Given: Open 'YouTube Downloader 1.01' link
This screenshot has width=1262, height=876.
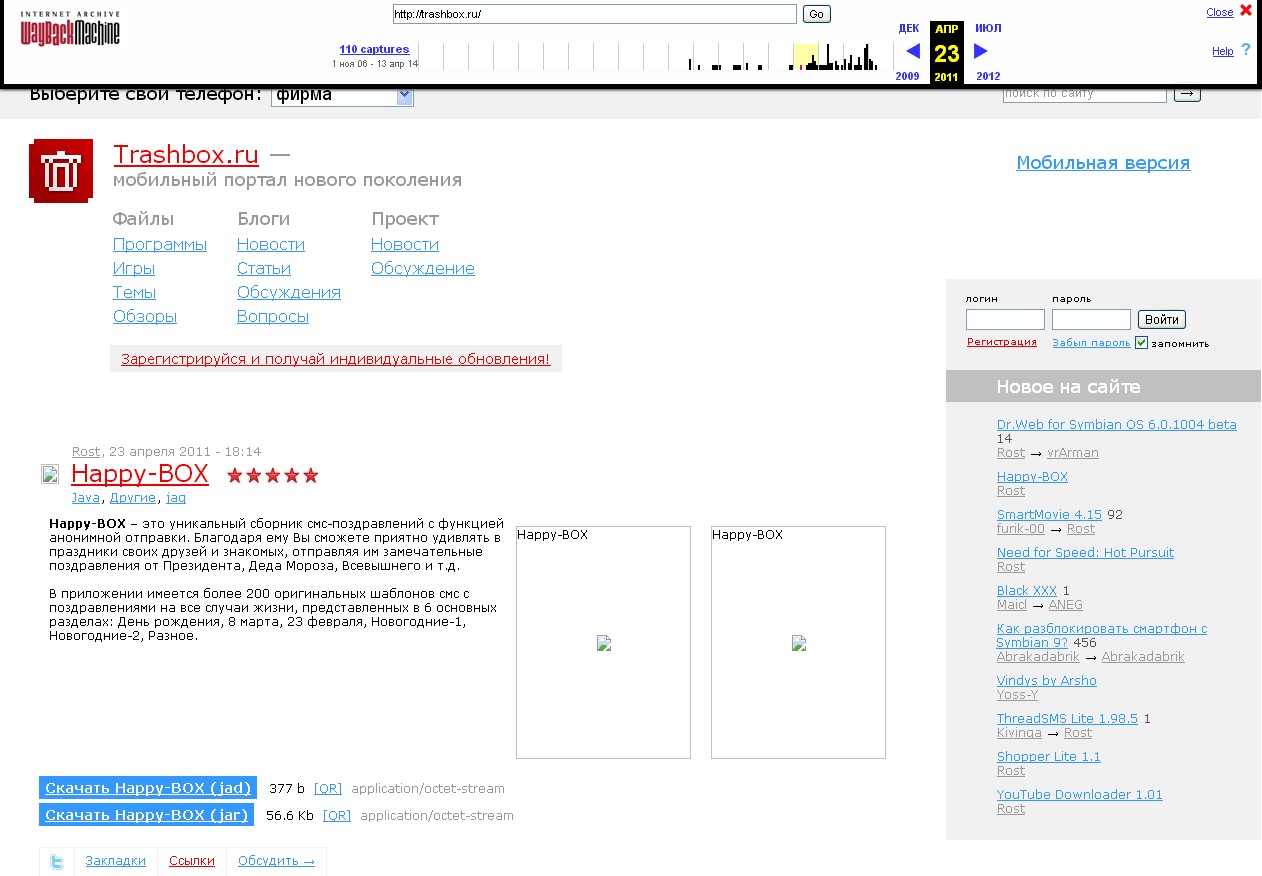Looking at the screenshot, I should pyautogui.click(x=1080, y=795).
